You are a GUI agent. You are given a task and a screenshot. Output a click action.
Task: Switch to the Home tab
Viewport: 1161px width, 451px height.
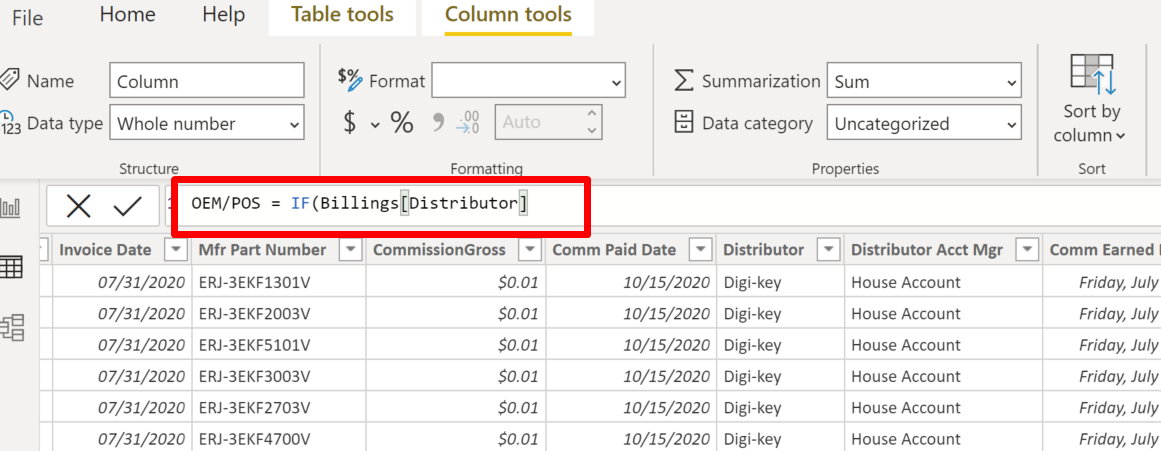[x=127, y=15]
